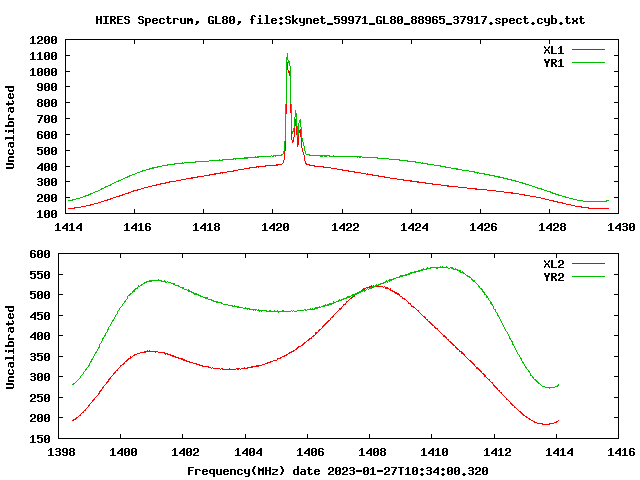Click the 1200 y-axis tick label
Viewport: 640px width, 480px height.
pos(43,40)
